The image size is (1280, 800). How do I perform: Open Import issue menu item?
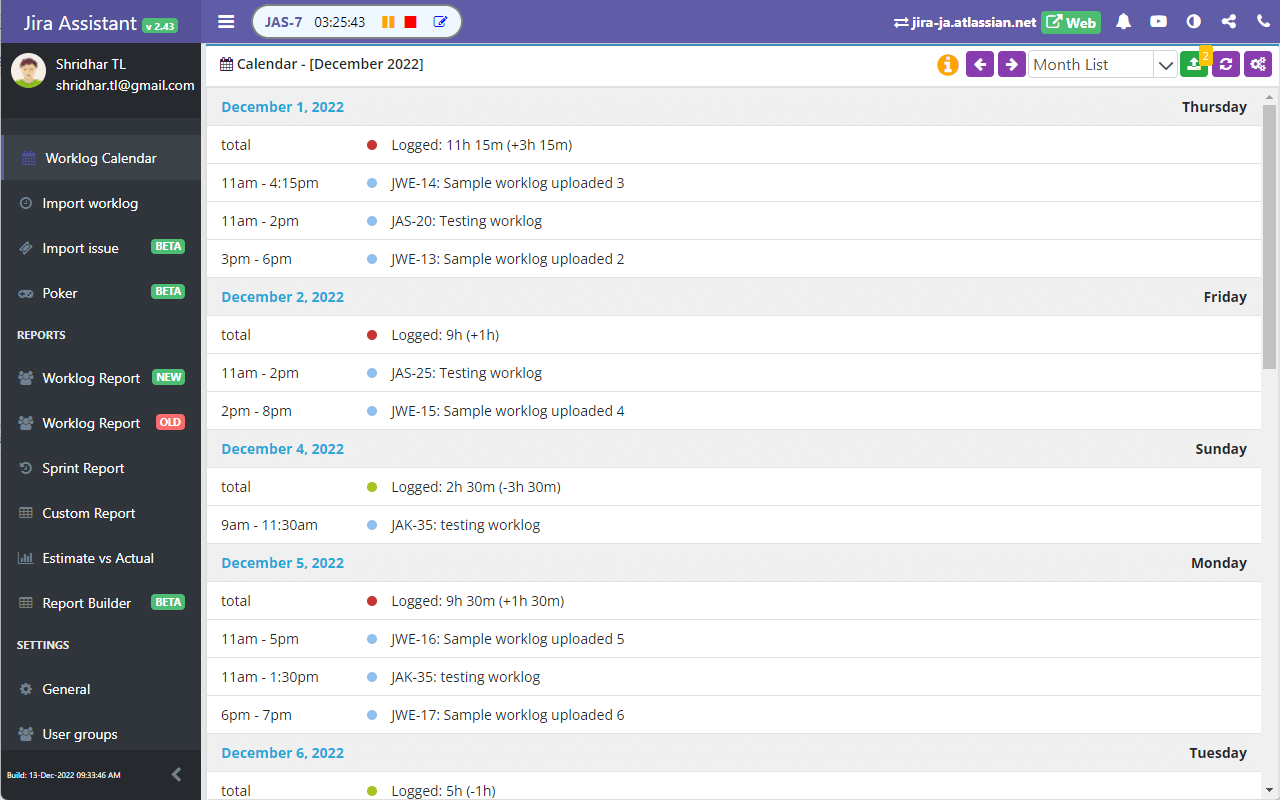tap(101, 248)
